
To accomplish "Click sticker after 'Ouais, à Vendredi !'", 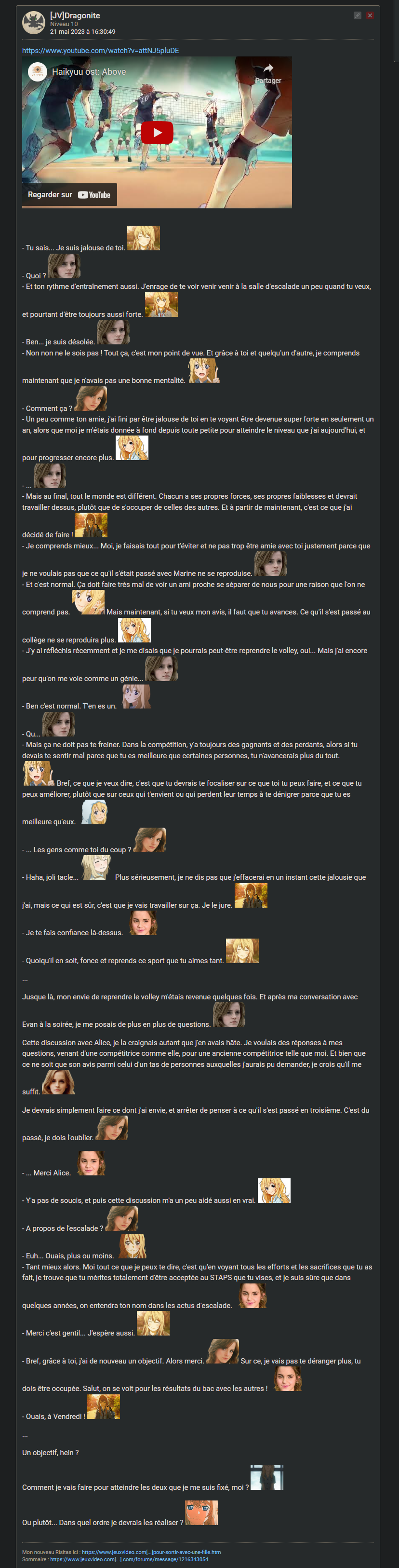I will pos(104,1407).
